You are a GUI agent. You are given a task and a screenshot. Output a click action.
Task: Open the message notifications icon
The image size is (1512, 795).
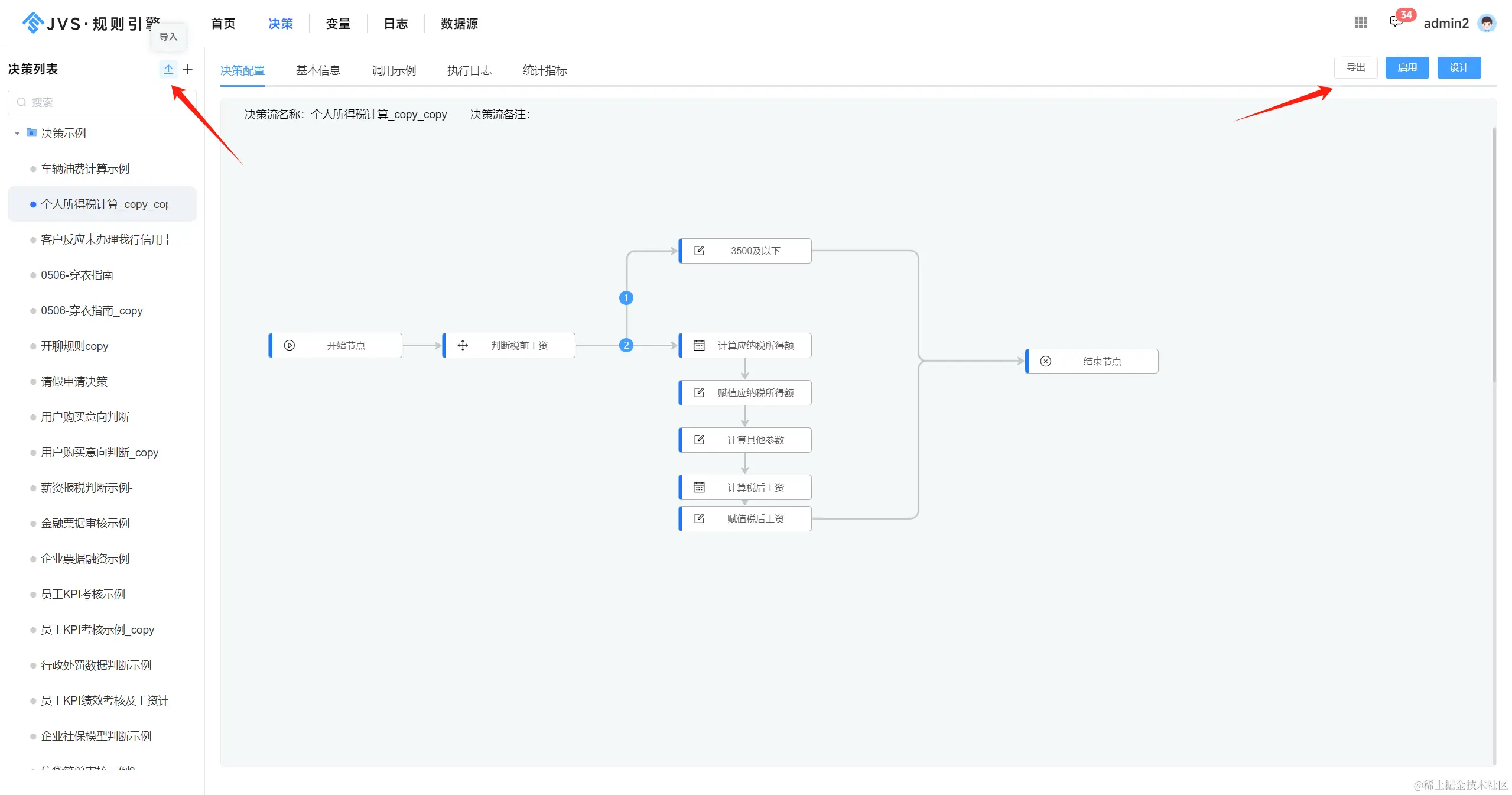click(1396, 22)
